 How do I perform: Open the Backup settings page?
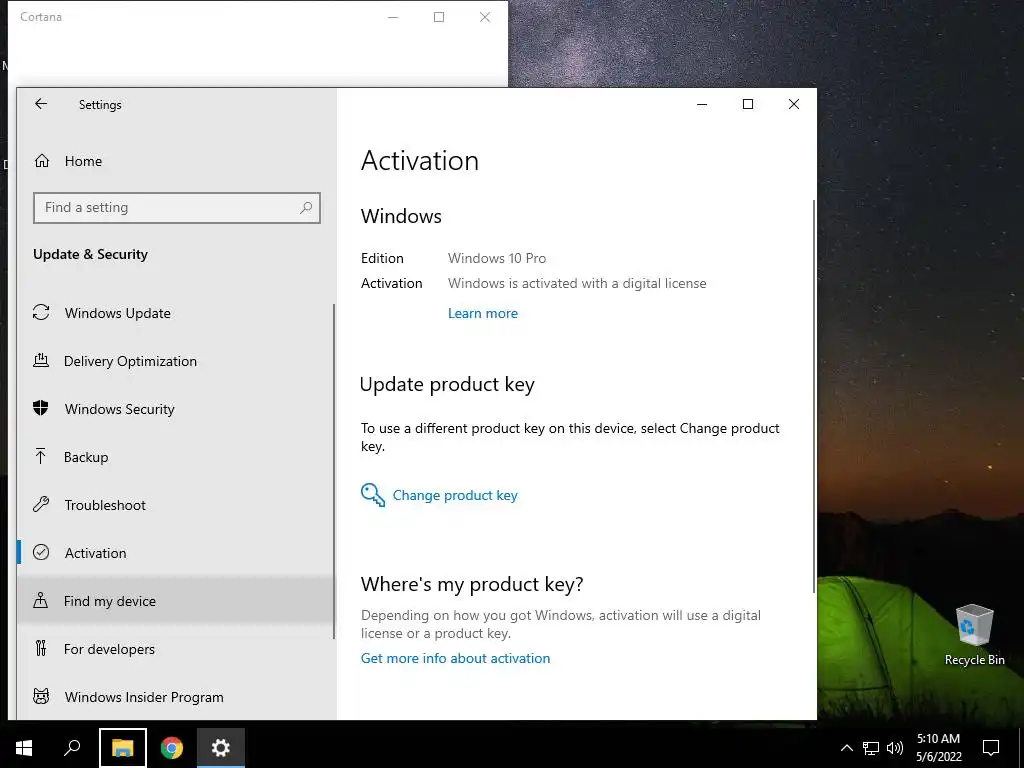pyautogui.click(x=175, y=457)
